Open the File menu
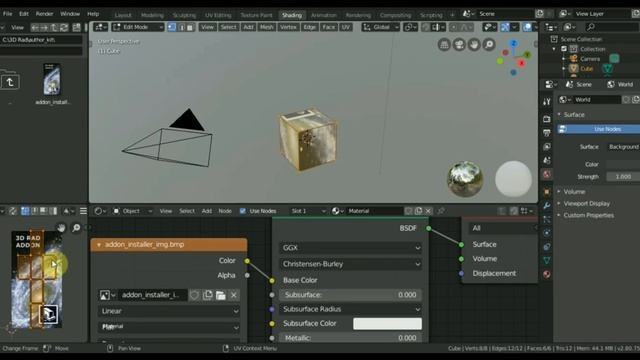The width and height of the screenshot is (640, 360). [x=7, y=14]
